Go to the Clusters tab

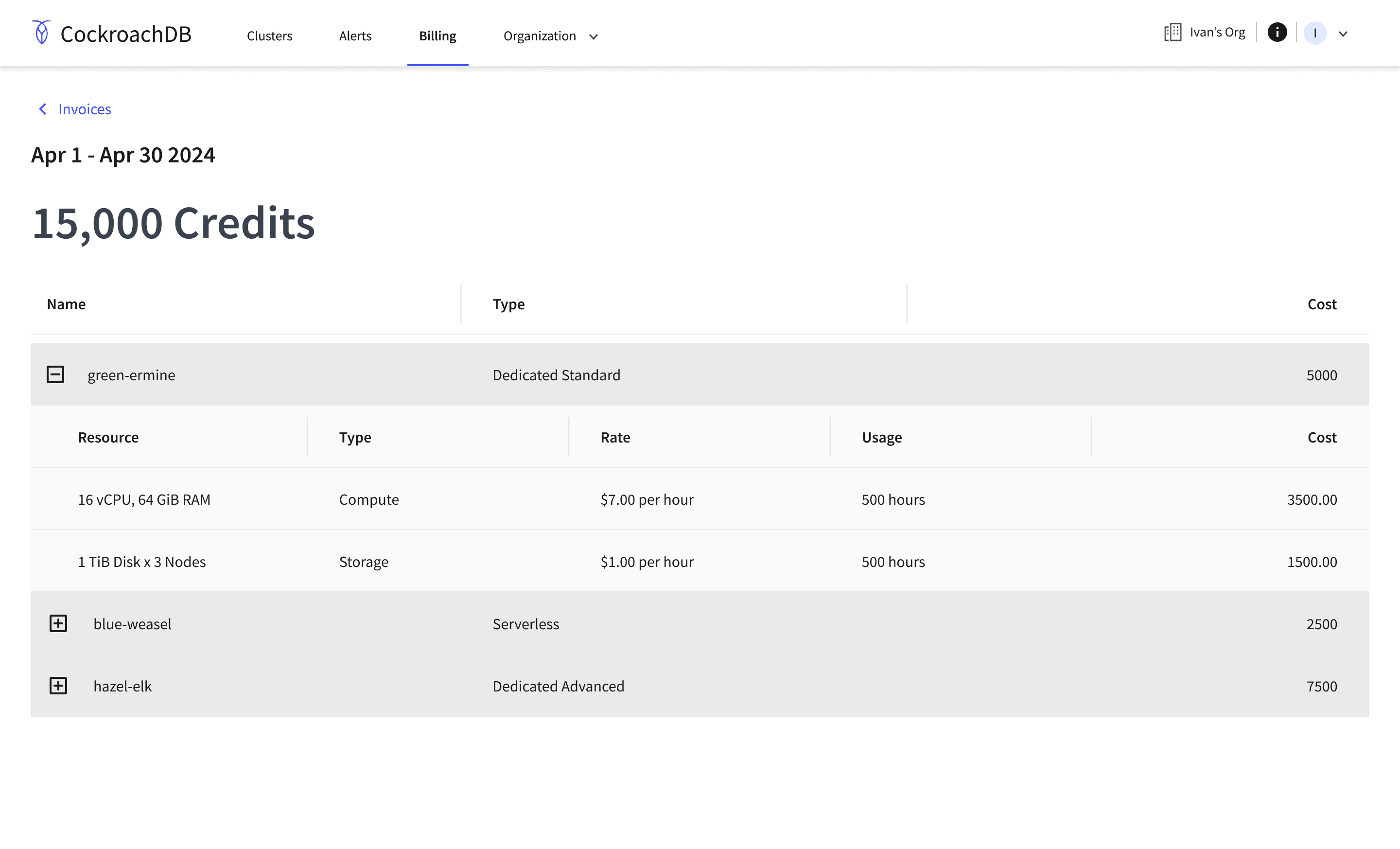(x=269, y=36)
